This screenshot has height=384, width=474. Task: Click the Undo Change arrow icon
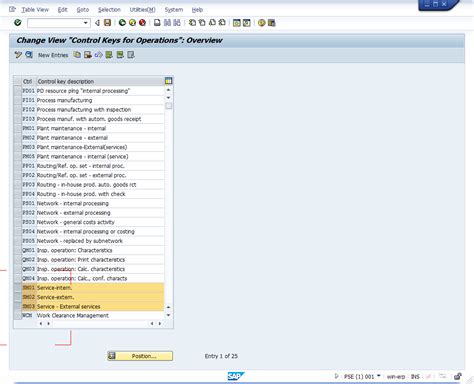pos(98,55)
